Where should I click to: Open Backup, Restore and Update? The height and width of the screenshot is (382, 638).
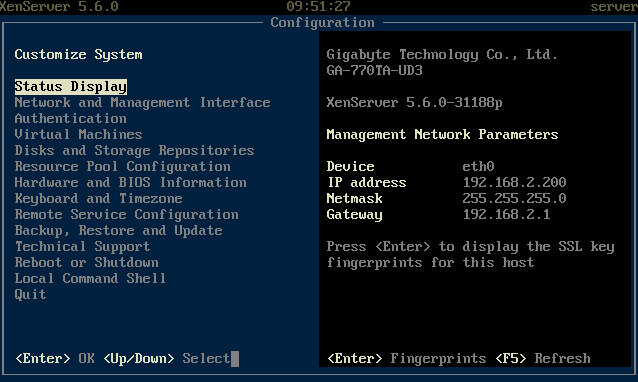(118, 231)
